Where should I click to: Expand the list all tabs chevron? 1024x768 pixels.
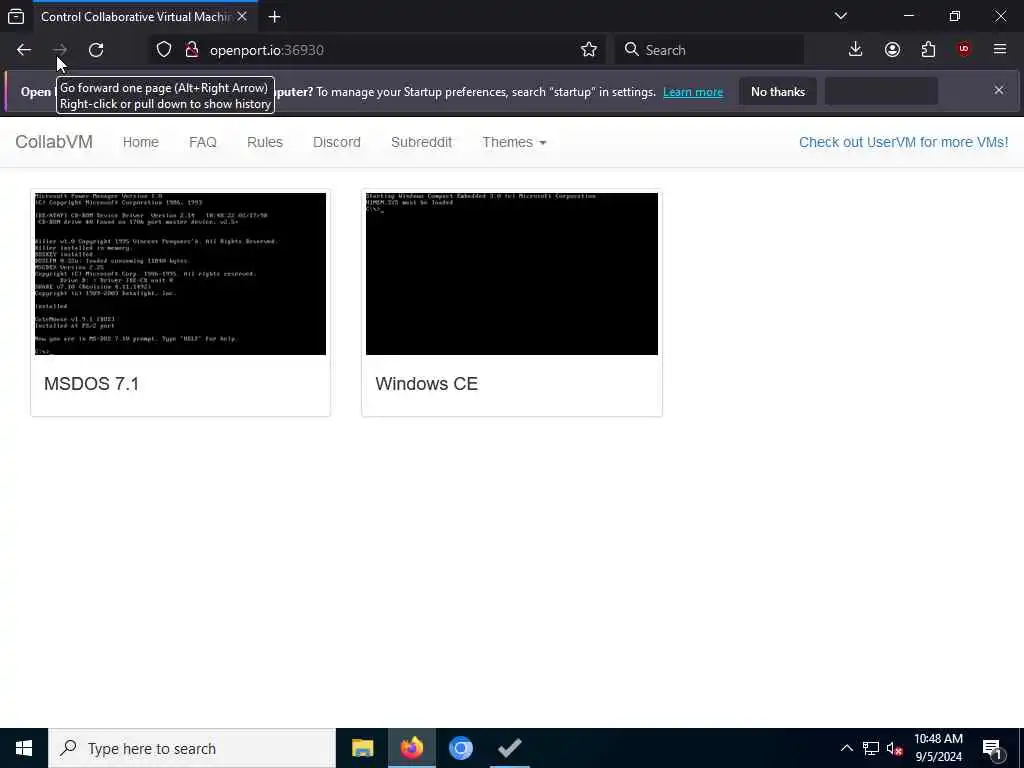point(841,16)
